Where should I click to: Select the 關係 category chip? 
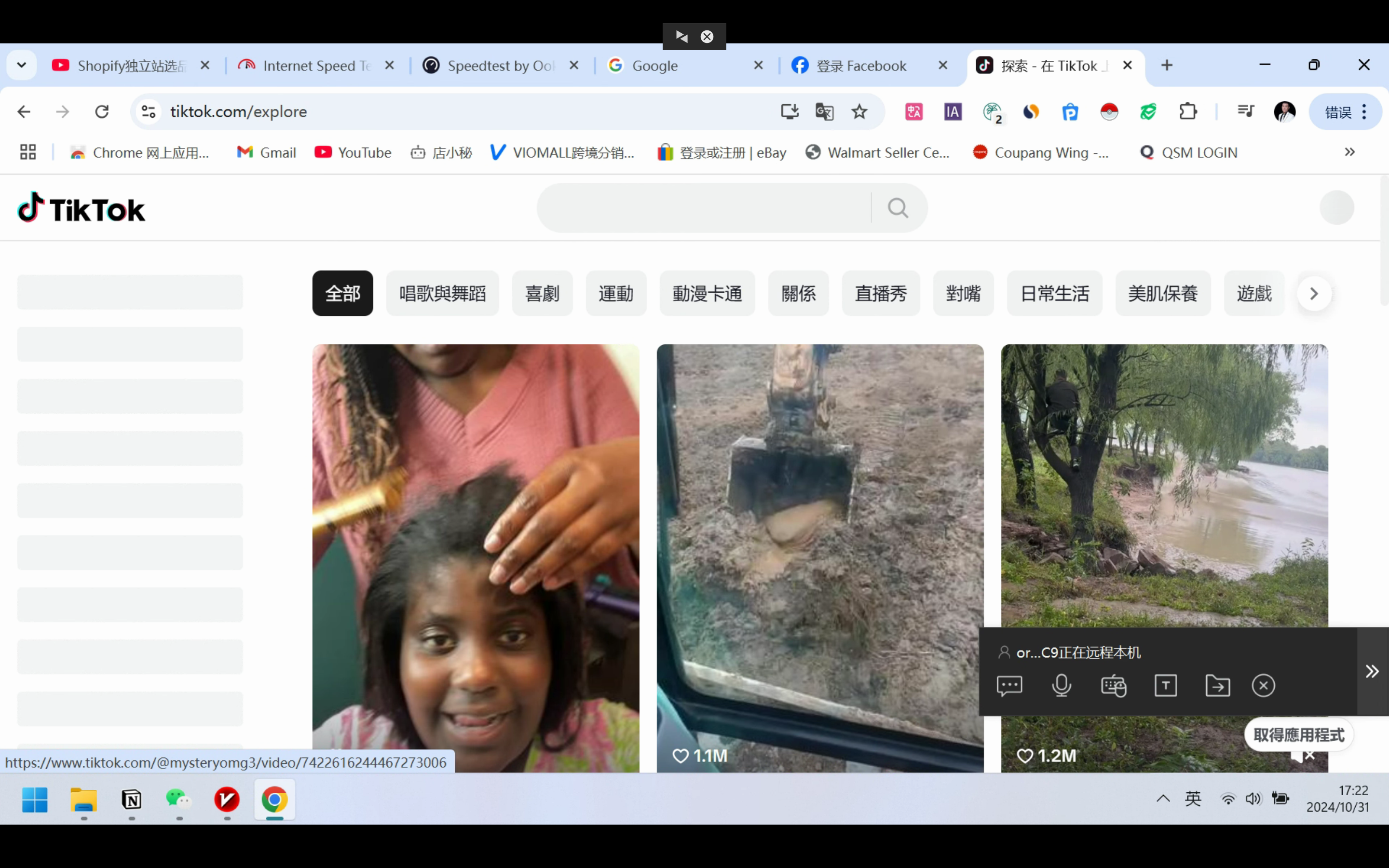pos(798,293)
